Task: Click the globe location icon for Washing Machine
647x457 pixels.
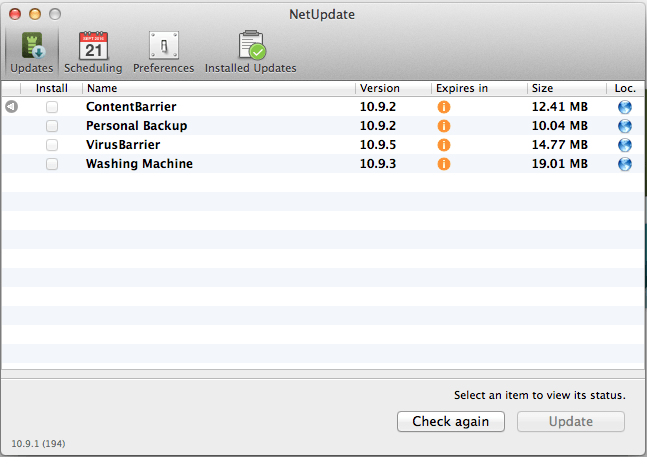Action: tap(625, 164)
